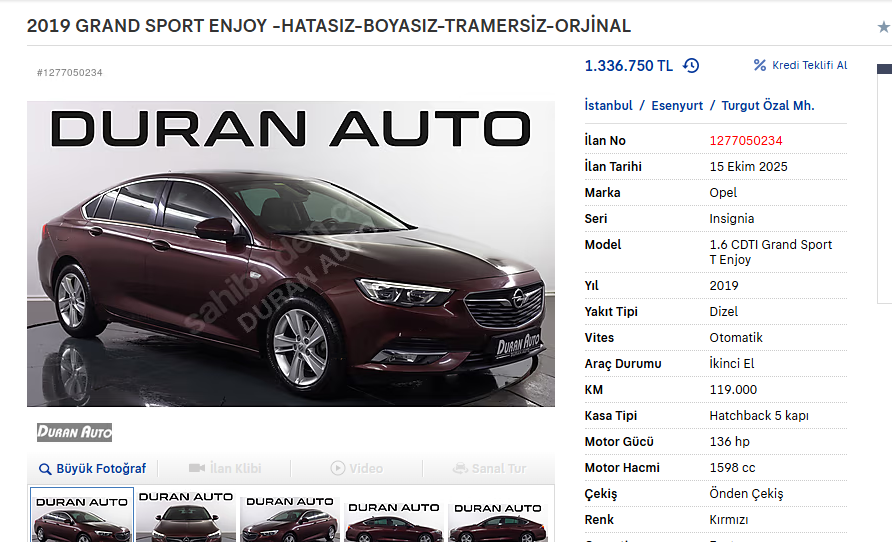Click the price history clock icon

tap(691, 65)
